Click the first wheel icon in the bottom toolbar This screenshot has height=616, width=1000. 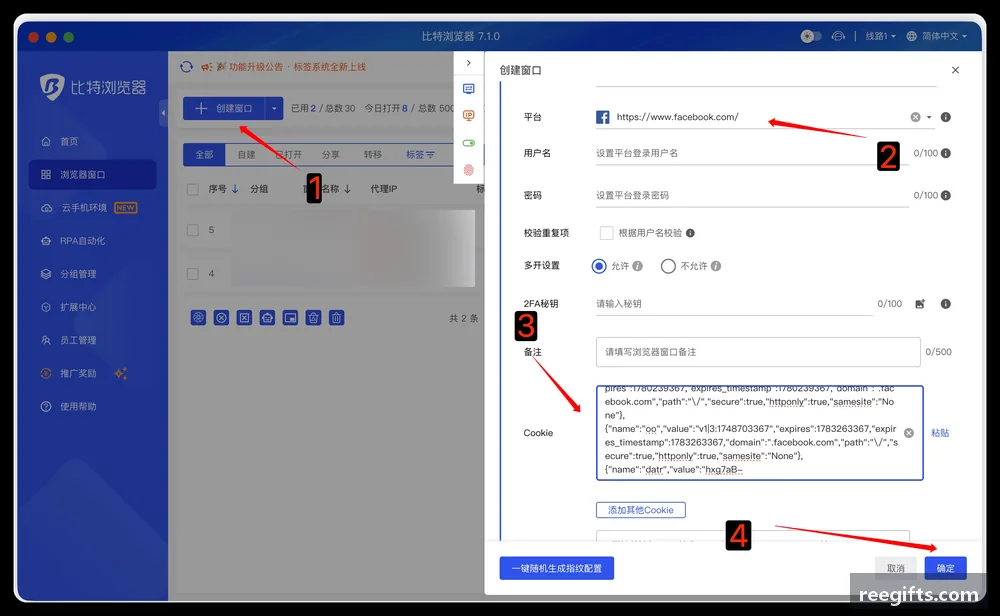[198, 318]
